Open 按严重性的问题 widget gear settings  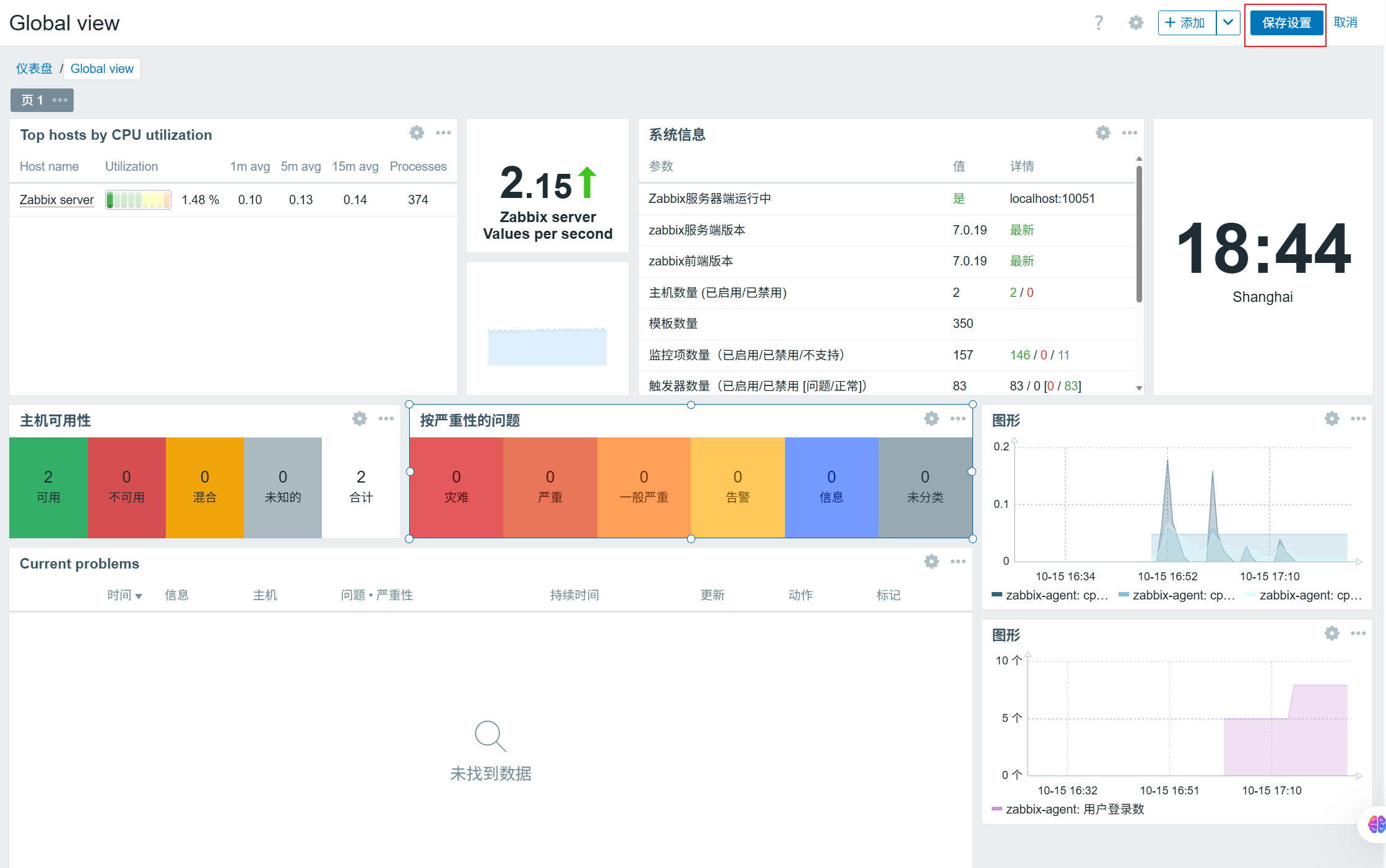(x=931, y=419)
